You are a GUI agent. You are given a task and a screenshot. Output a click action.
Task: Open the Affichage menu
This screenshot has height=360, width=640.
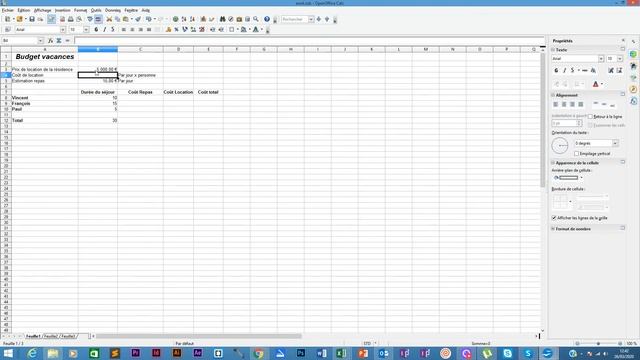42,10
